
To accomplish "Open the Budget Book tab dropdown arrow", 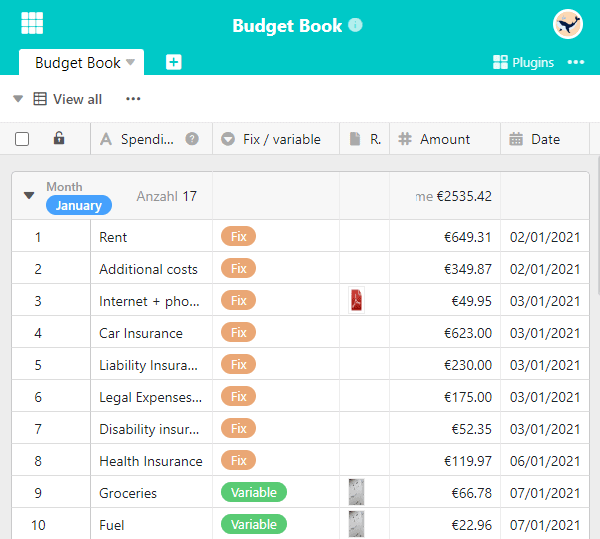I will [130, 63].
